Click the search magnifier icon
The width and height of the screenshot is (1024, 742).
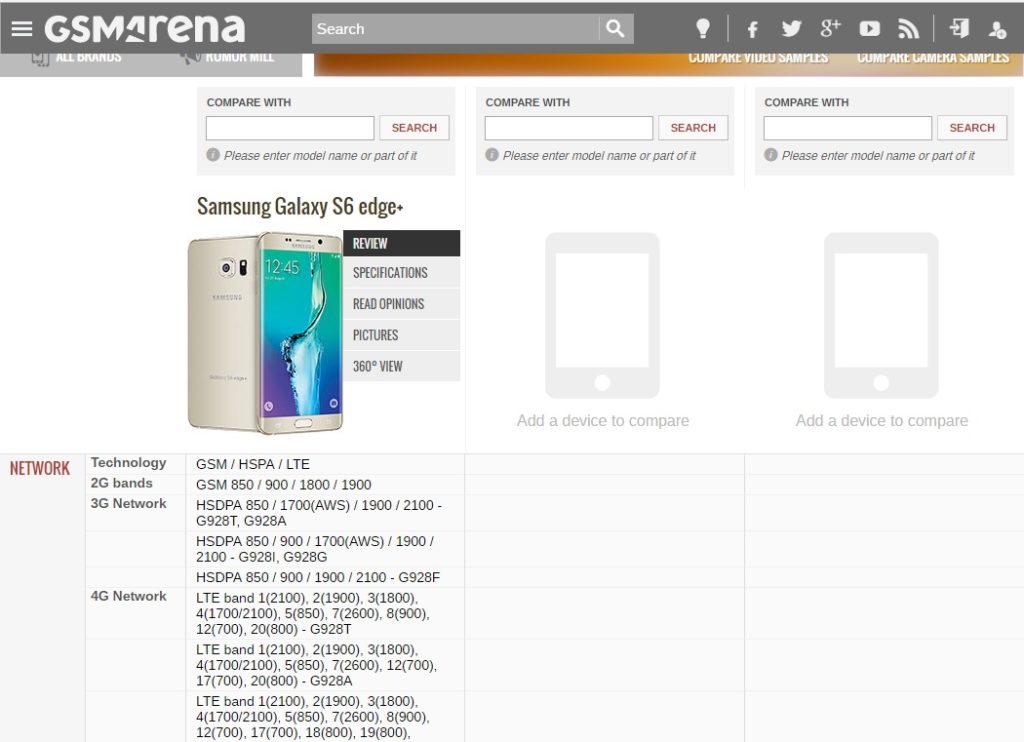click(616, 28)
